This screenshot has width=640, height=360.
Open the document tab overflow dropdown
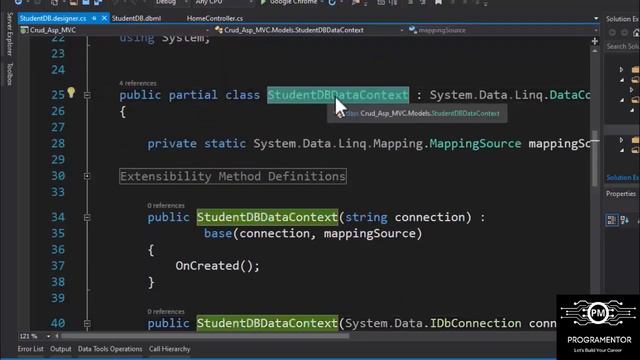click(x=596, y=18)
